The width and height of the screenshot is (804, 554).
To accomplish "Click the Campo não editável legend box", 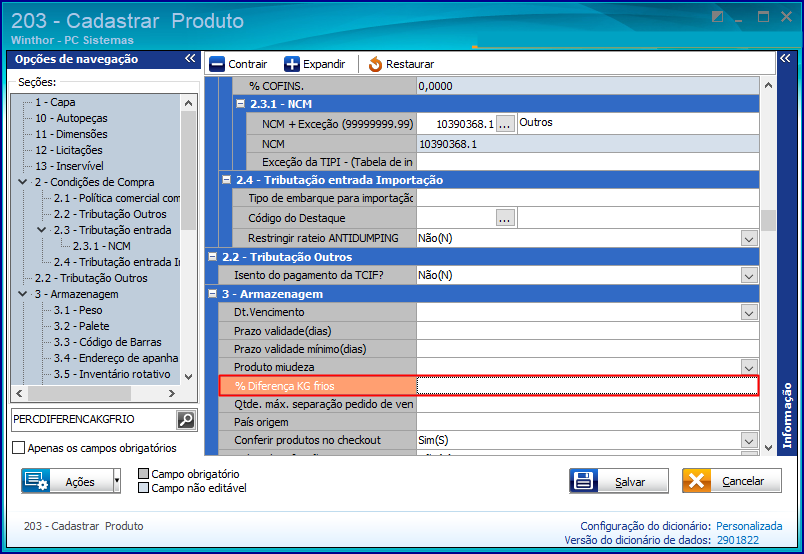I will (144, 488).
